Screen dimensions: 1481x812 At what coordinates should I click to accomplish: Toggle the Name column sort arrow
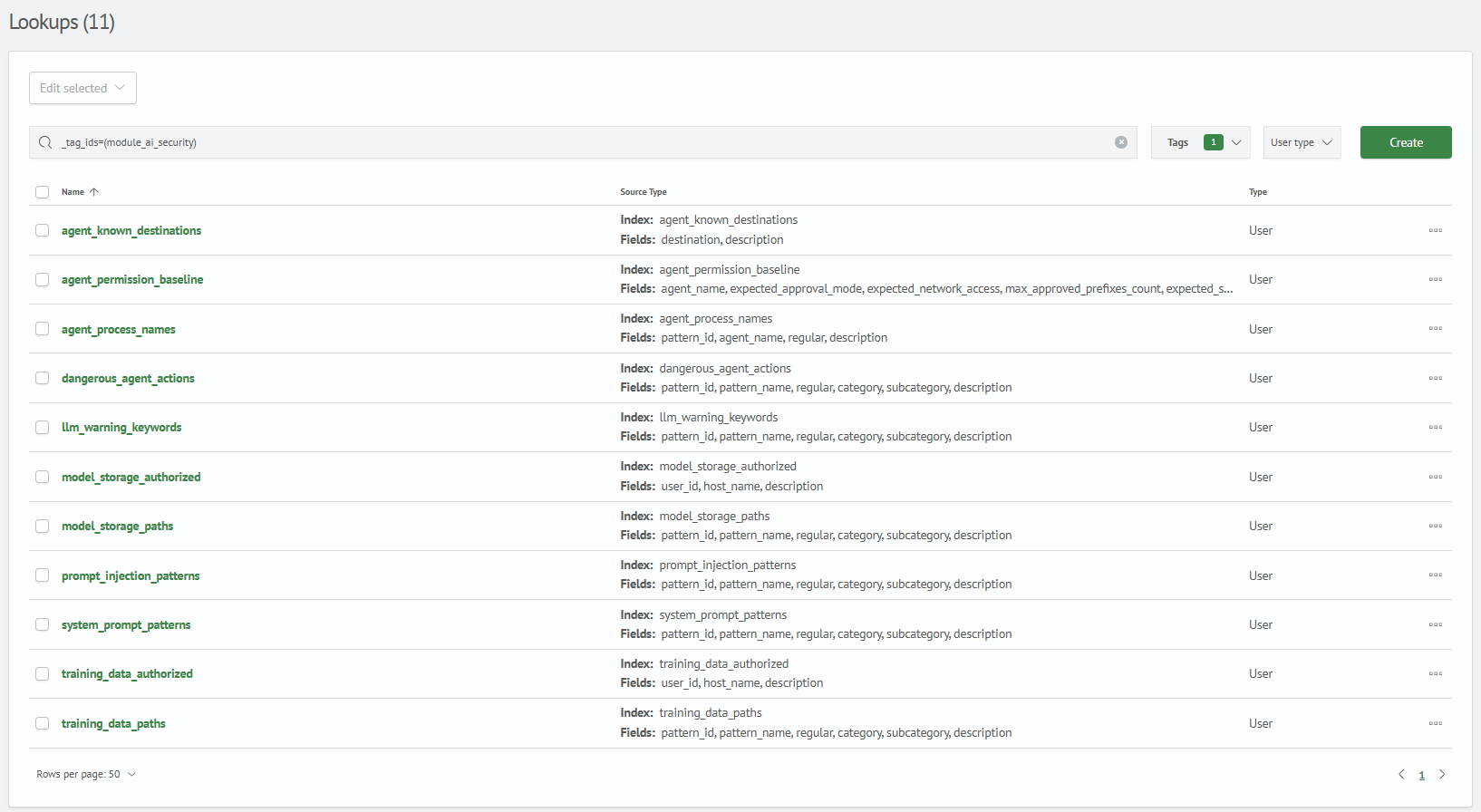[x=94, y=192]
